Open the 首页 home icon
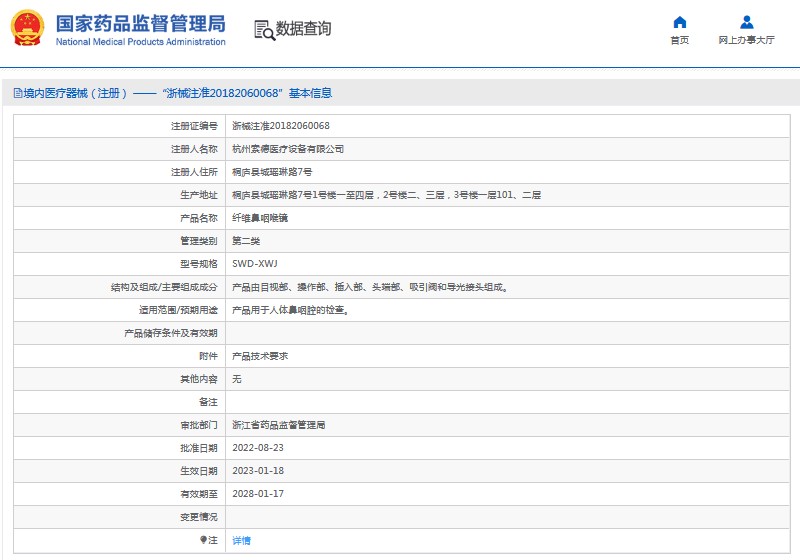 pos(680,22)
